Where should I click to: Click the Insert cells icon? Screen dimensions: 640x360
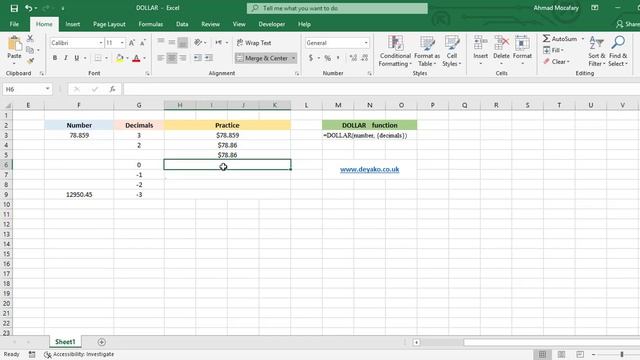(x=480, y=43)
